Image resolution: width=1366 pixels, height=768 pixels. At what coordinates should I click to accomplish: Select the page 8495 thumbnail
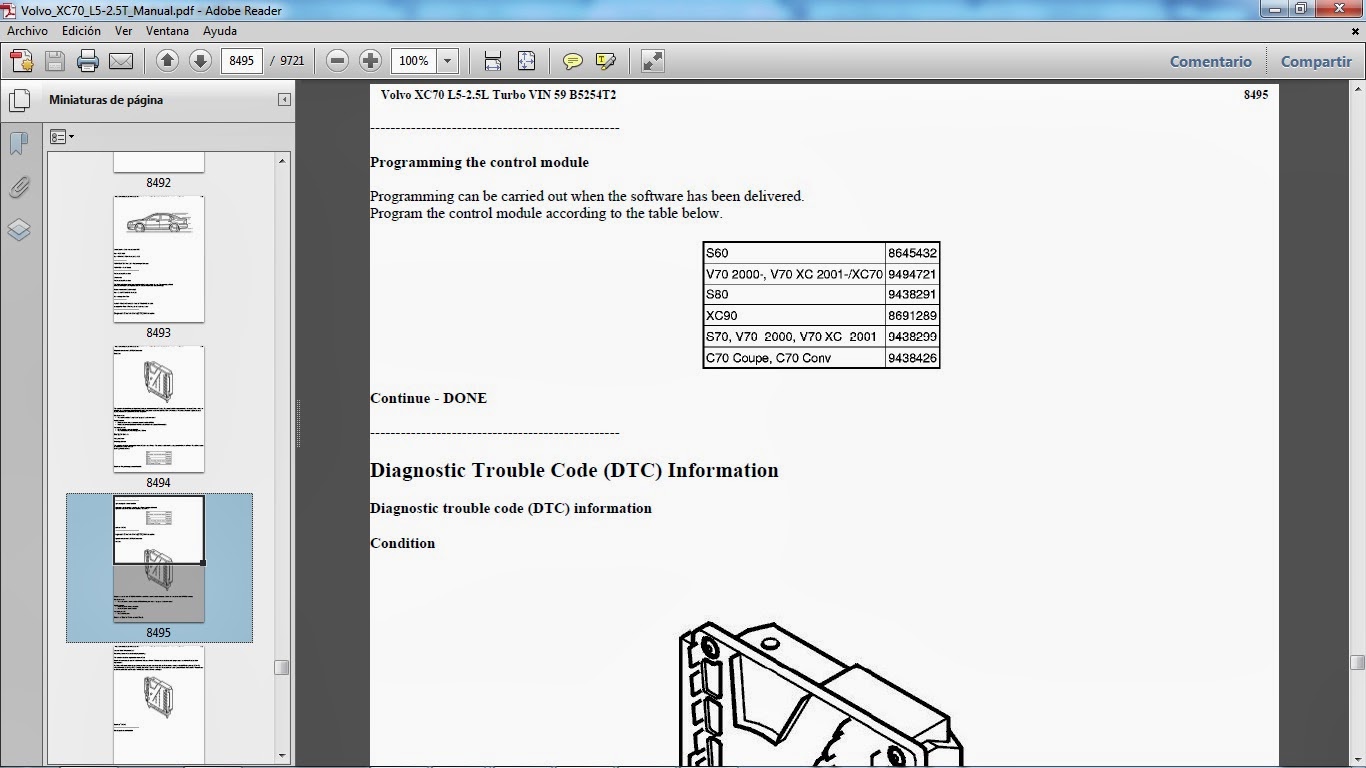(159, 559)
